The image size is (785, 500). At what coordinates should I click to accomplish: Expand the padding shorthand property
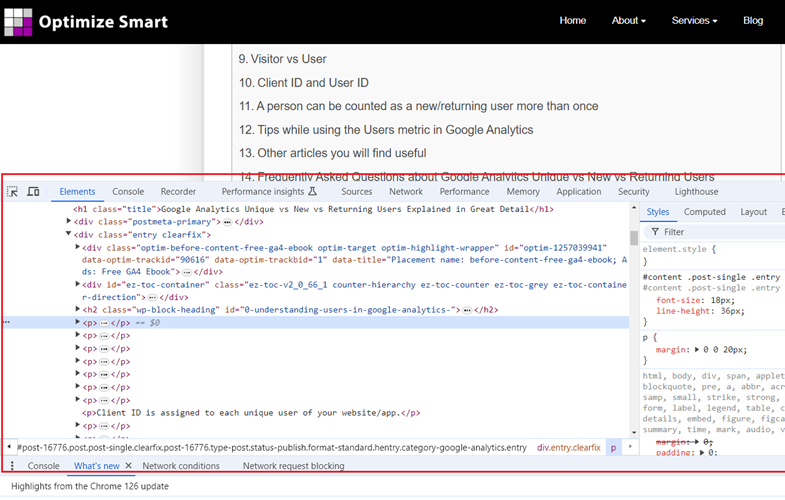(702, 452)
